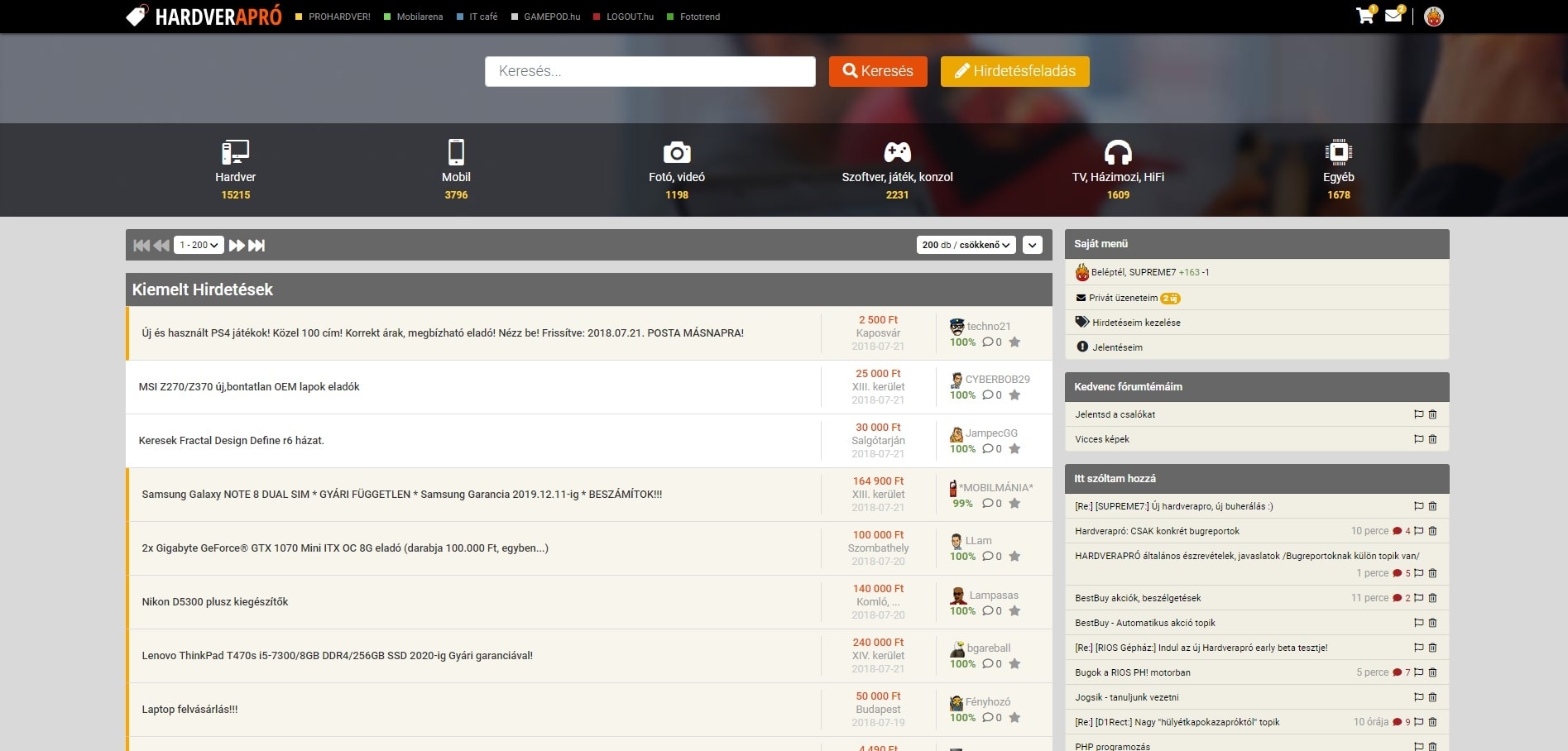Open PROHARDVER! in the top navigation
The image size is (1568, 751).
(x=339, y=17)
